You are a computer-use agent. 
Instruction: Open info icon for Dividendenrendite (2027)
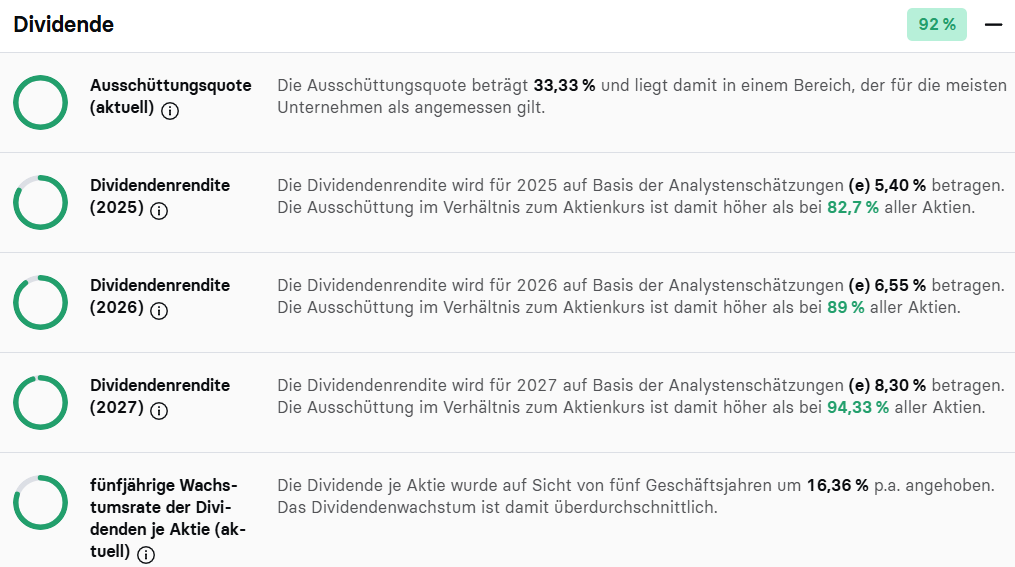click(x=159, y=411)
